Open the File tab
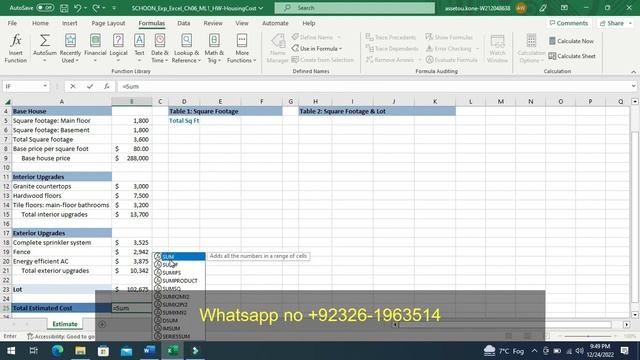Image resolution: width=640 pixels, height=360 pixels. coord(12,23)
